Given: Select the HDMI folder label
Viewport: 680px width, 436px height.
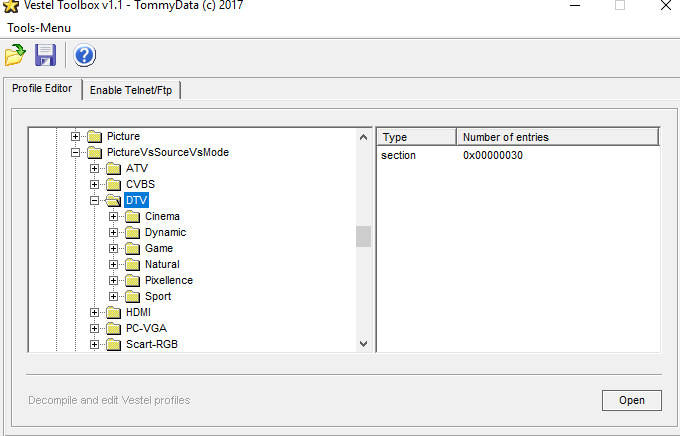Looking at the screenshot, I should tap(138, 312).
